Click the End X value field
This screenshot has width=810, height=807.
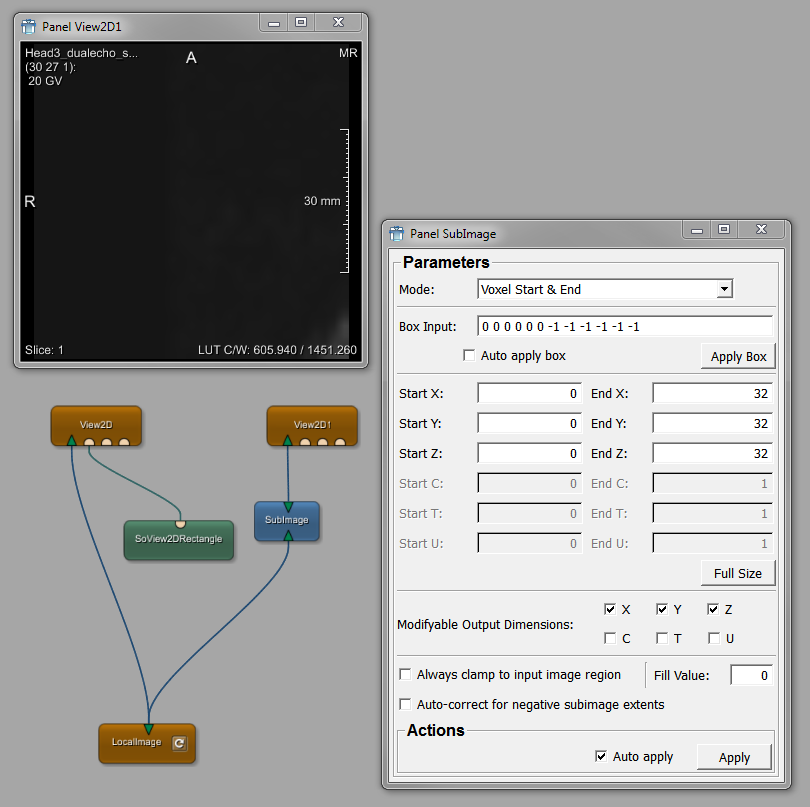(x=712, y=394)
